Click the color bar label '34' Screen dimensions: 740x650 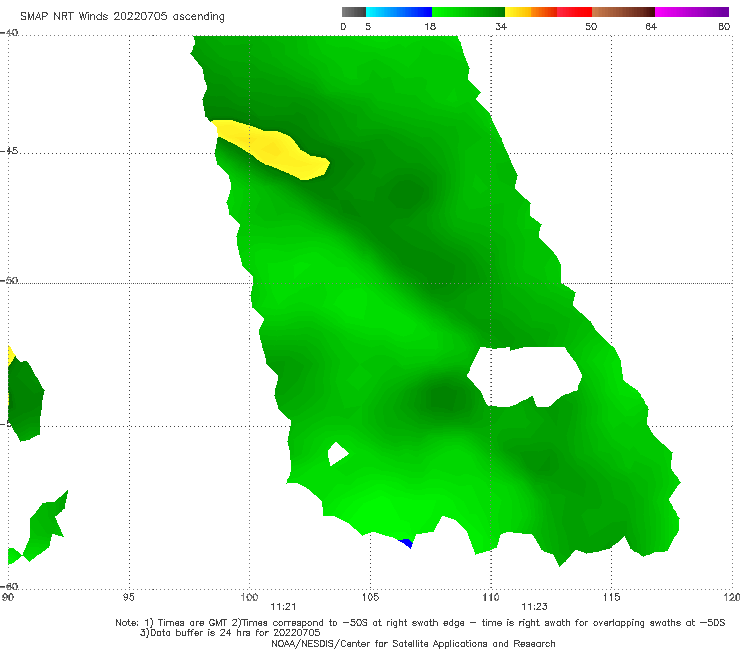point(501,26)
